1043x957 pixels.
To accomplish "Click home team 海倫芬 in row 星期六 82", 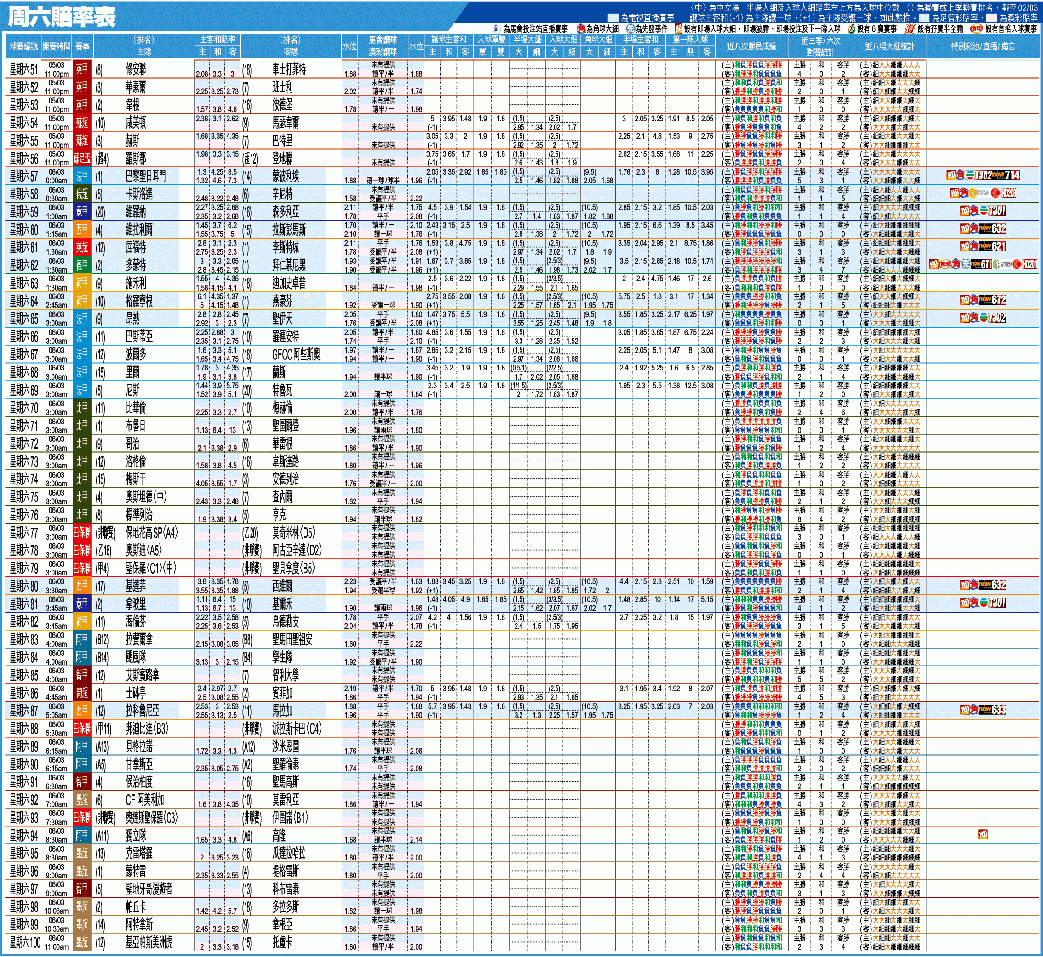I will tap(136, 622).
